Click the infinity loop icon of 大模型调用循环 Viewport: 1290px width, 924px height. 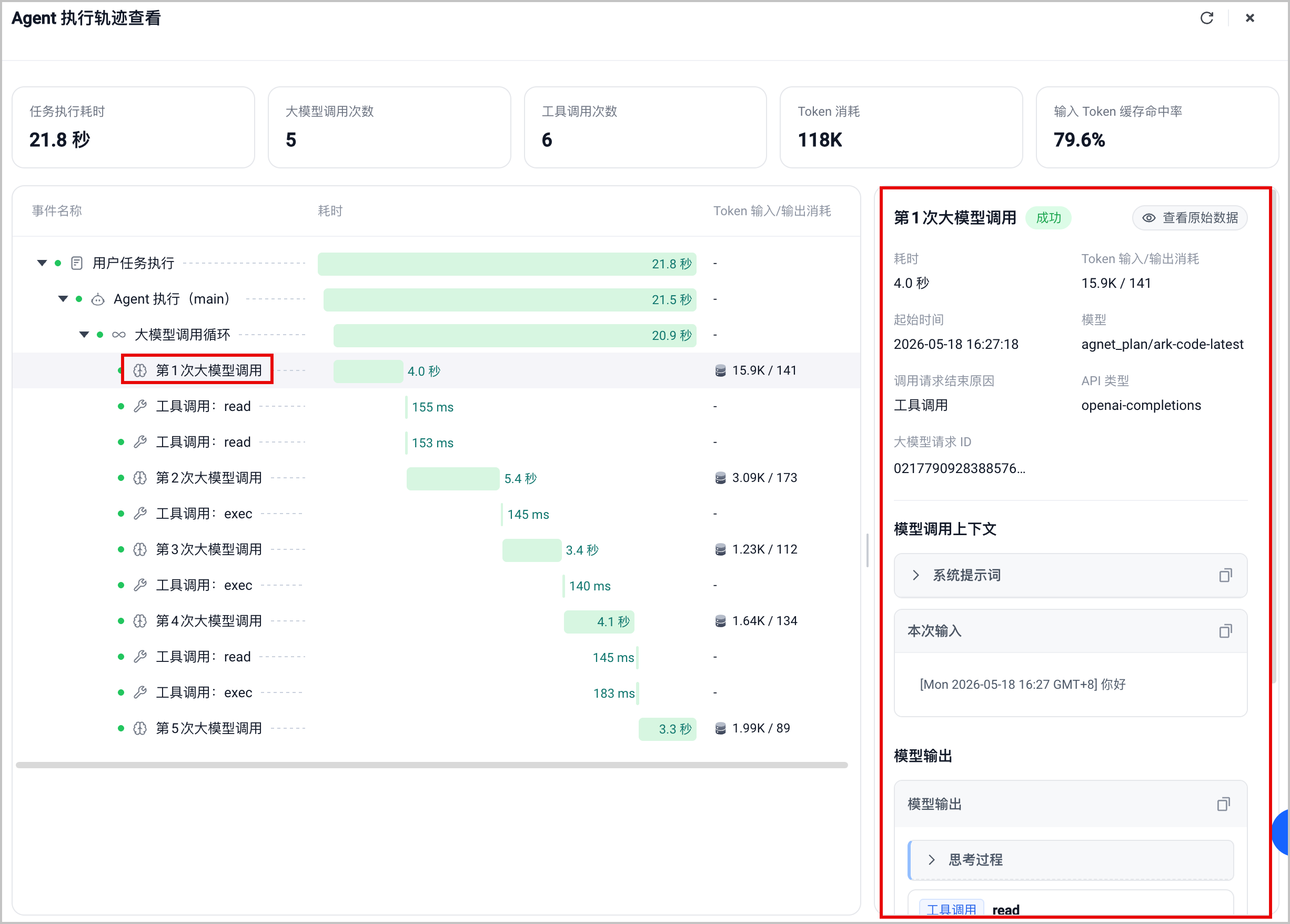[x=119, y=335]
